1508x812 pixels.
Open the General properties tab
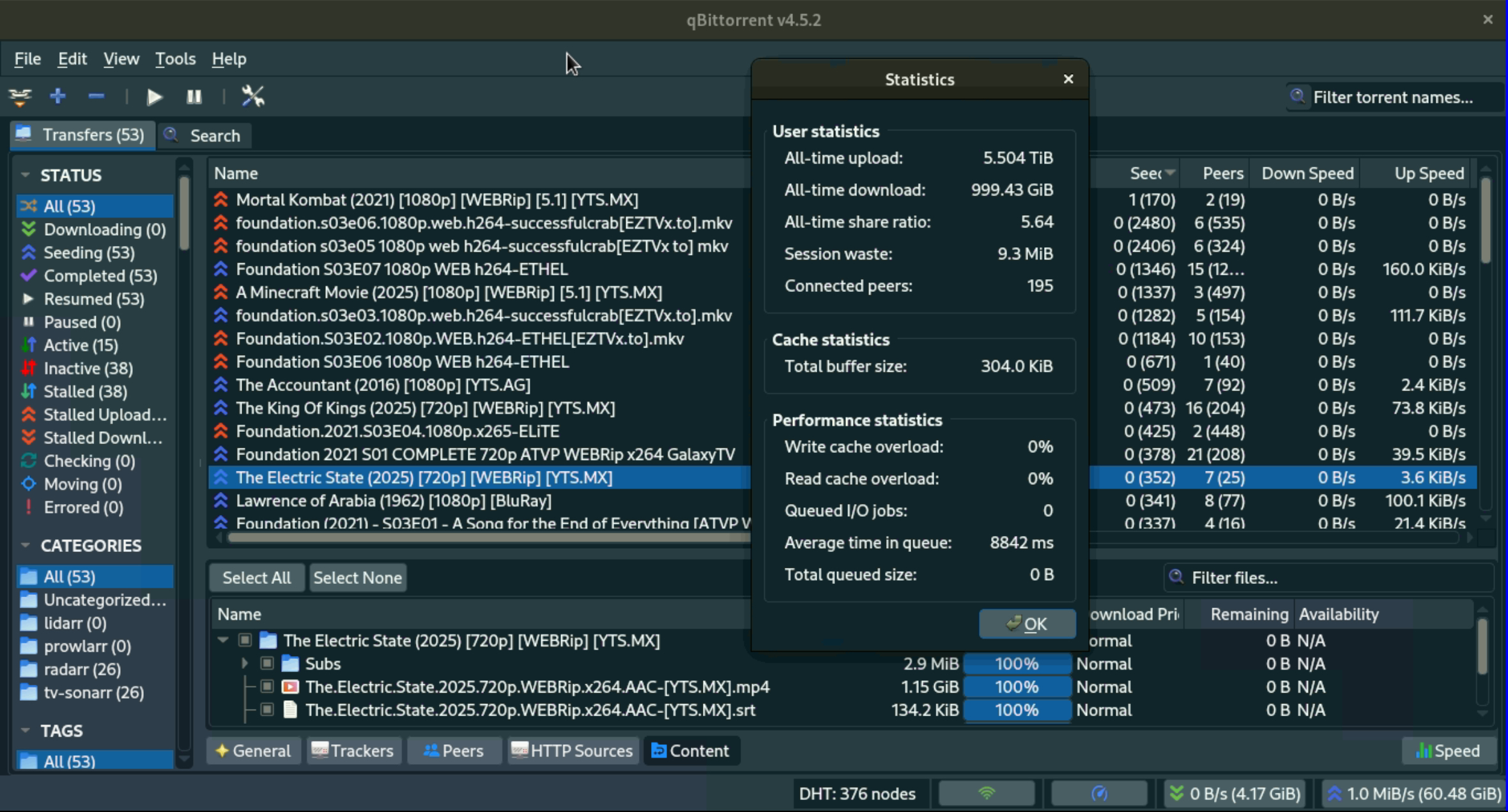coord(254,751)
